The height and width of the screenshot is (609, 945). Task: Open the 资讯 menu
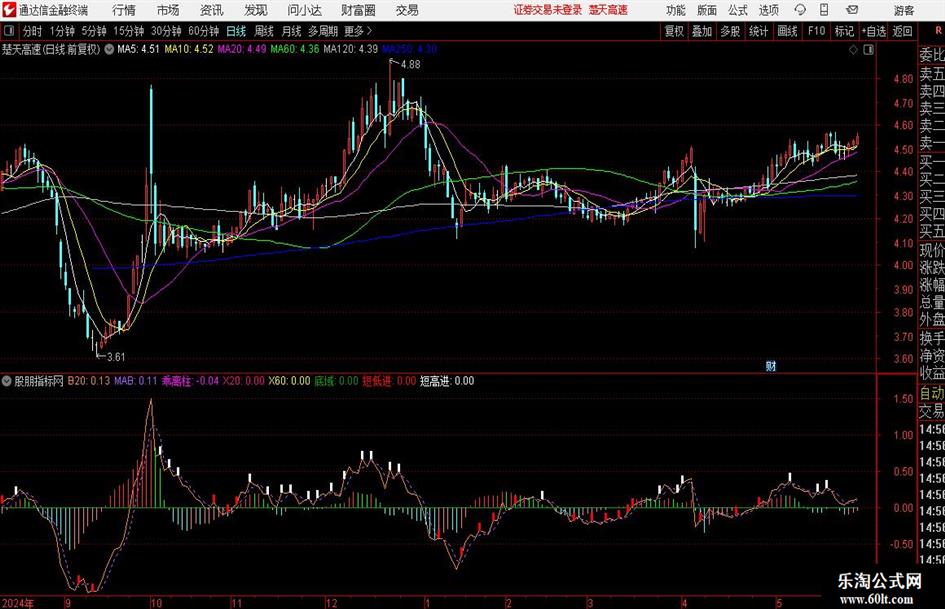tap(212, 10)
